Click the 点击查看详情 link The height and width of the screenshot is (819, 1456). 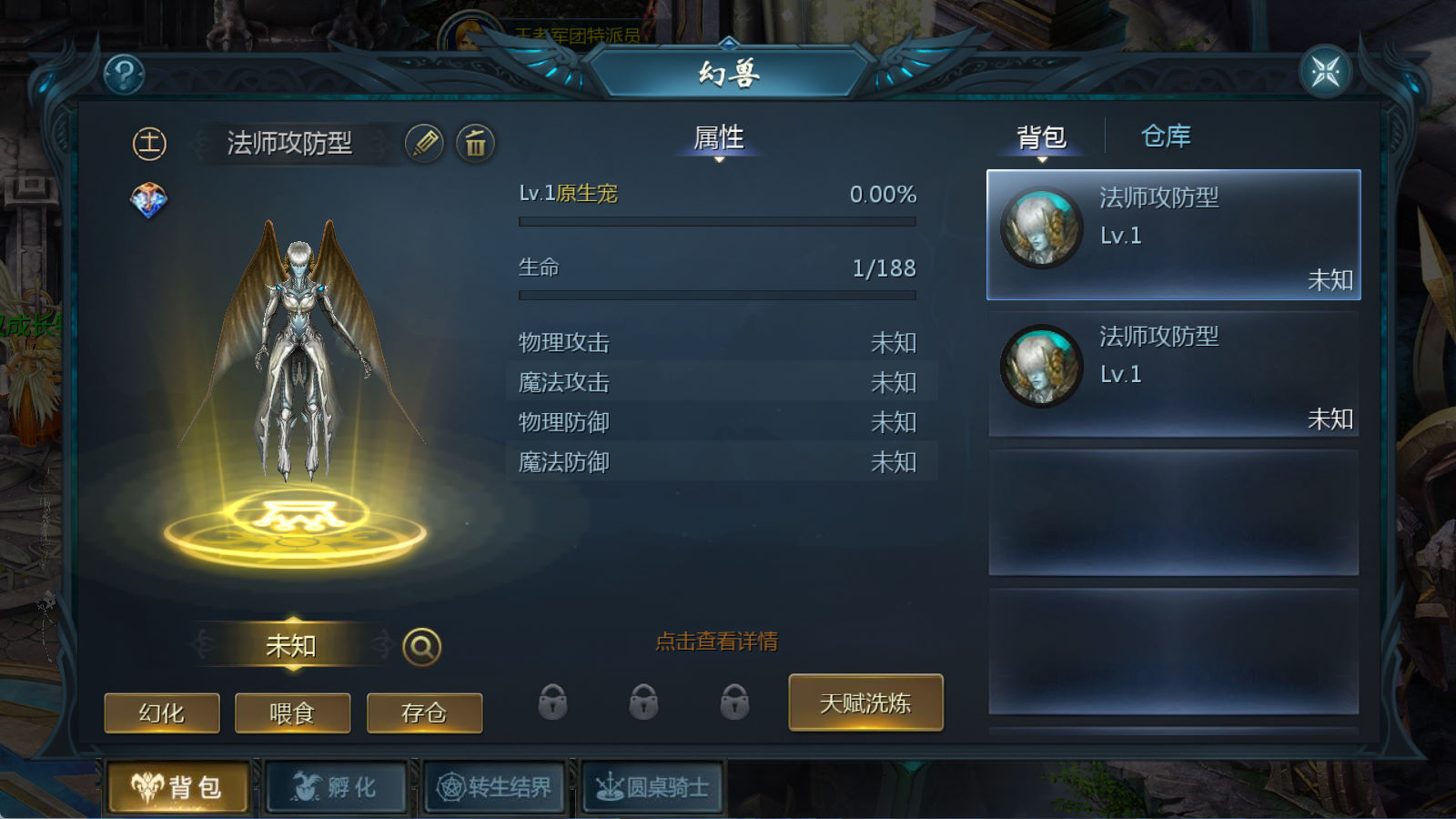pos(717,642)
